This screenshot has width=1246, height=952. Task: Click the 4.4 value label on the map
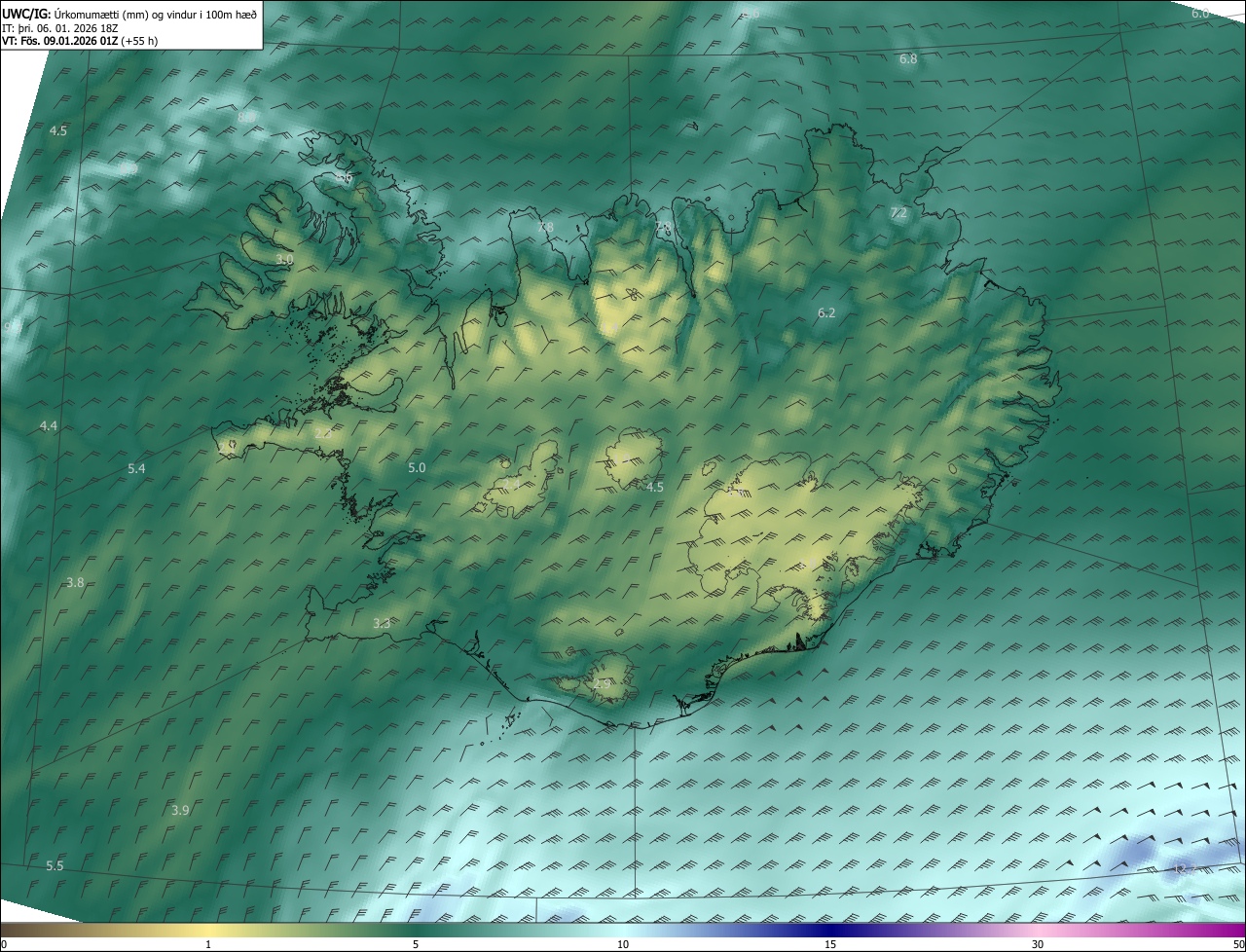tap(49, 426)
